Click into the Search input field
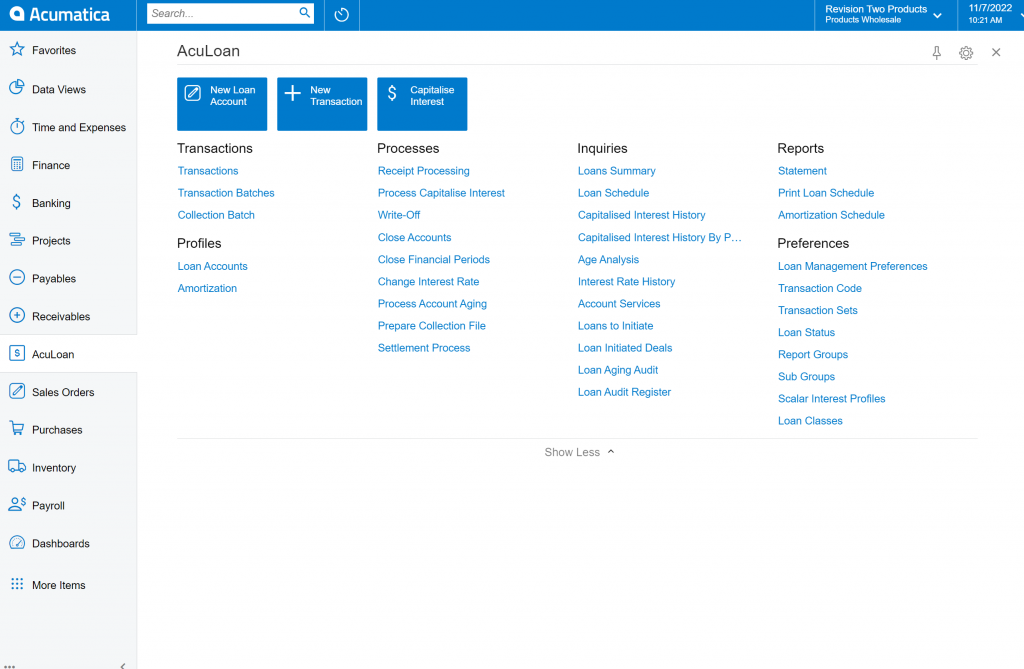The width and height of the screenshot is (1024, 669). click(x=222, y=14)
